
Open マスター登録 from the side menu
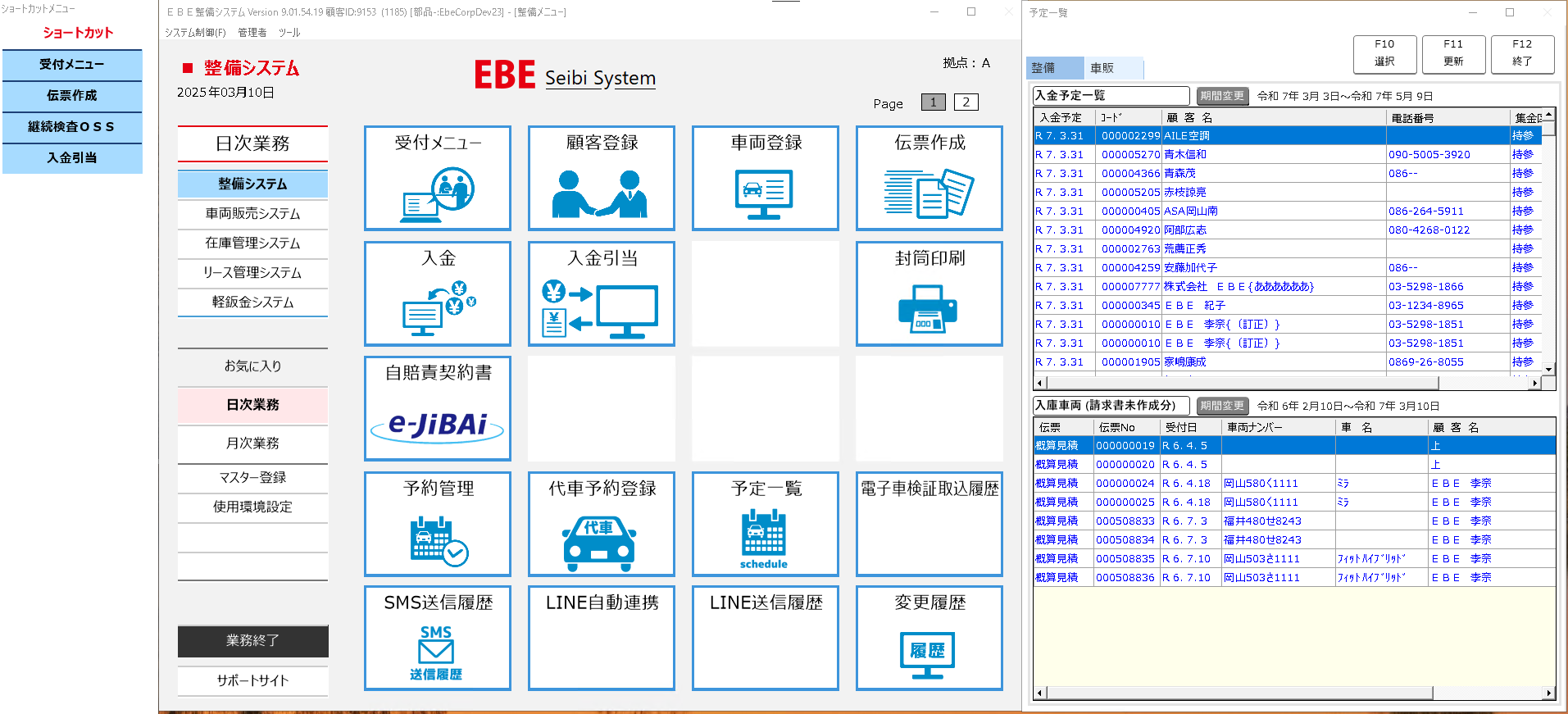[252, 478]
